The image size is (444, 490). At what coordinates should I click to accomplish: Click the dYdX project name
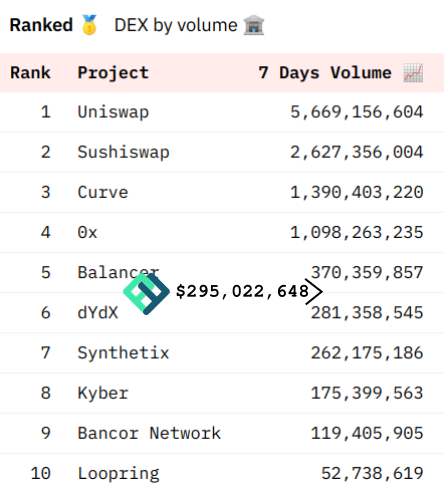(98, 313)
